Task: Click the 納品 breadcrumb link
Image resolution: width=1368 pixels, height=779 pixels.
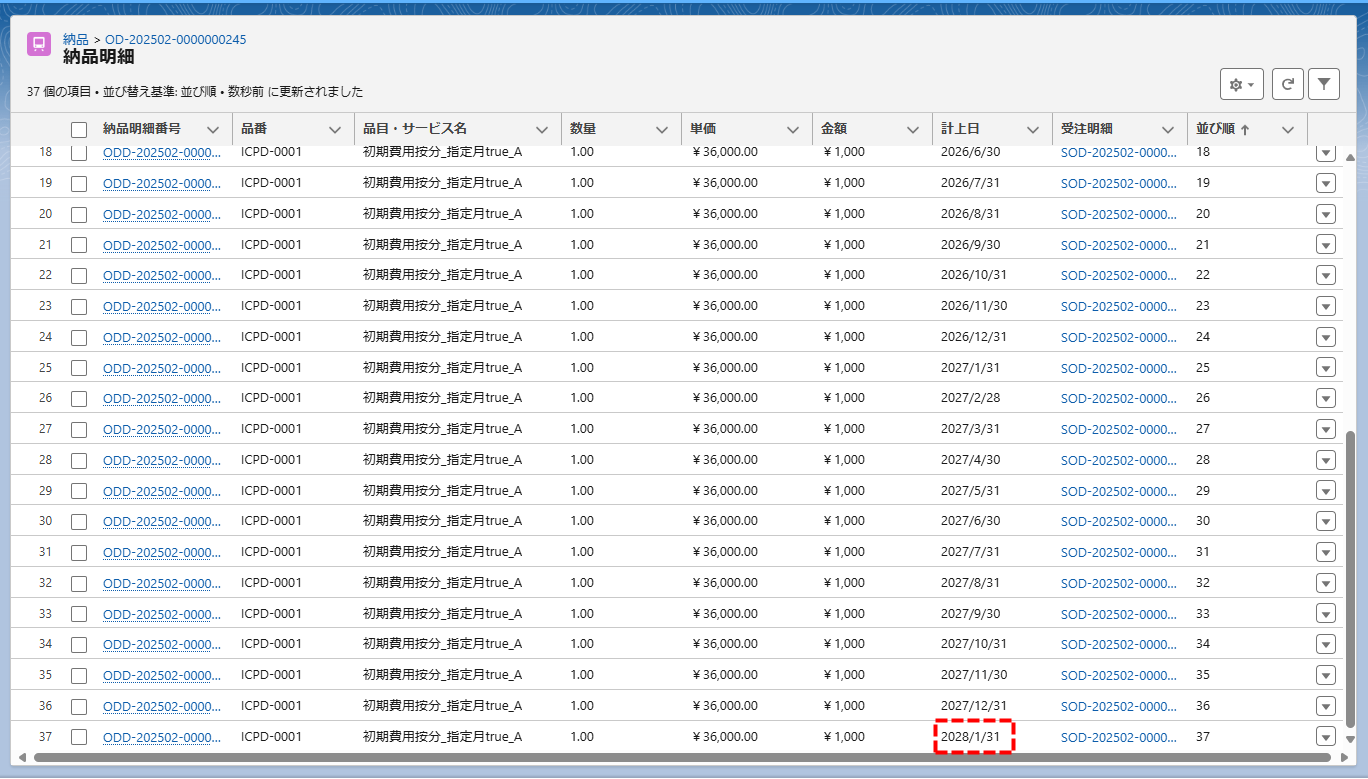Action: pos(76,39)
